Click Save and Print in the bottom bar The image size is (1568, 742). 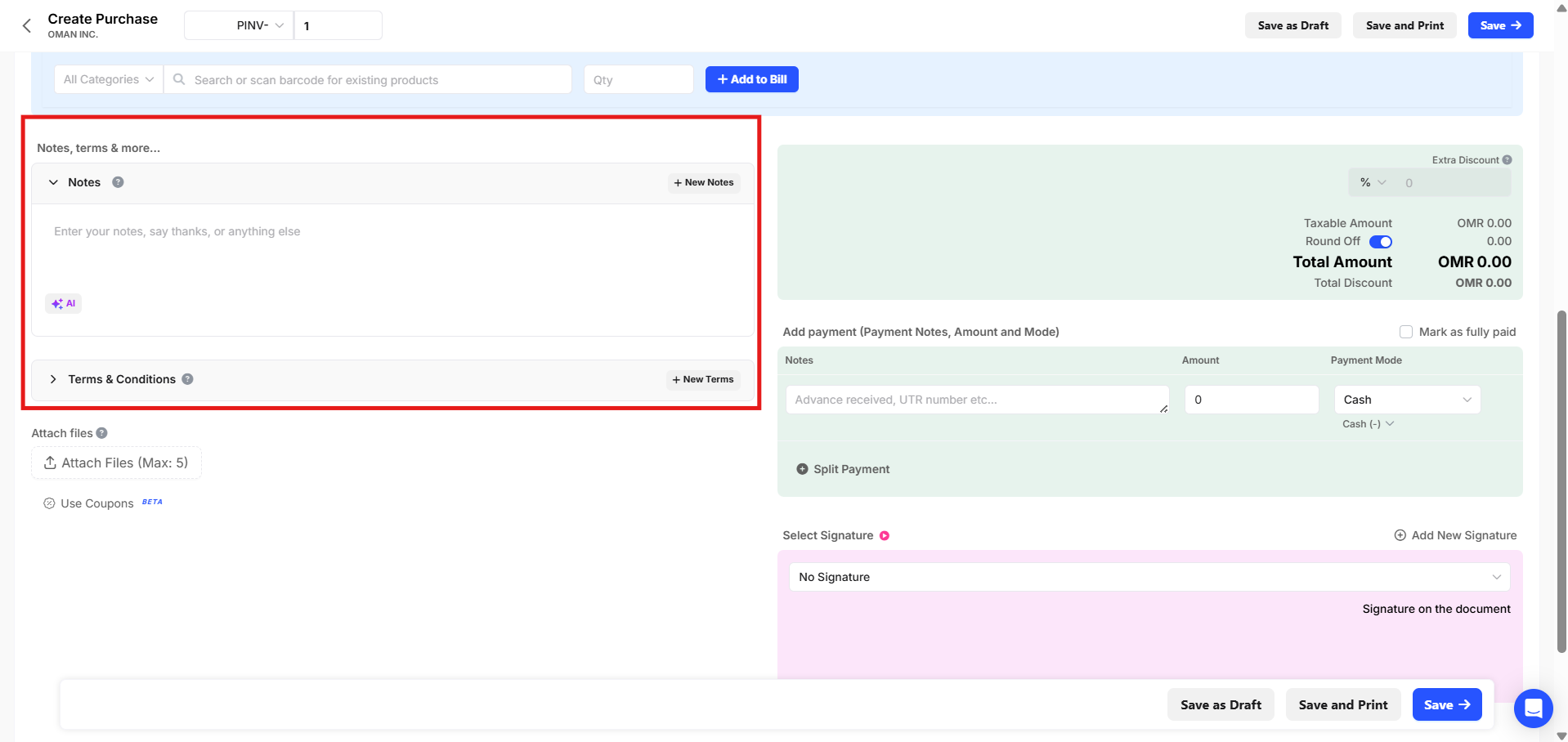coord(1343,704)
